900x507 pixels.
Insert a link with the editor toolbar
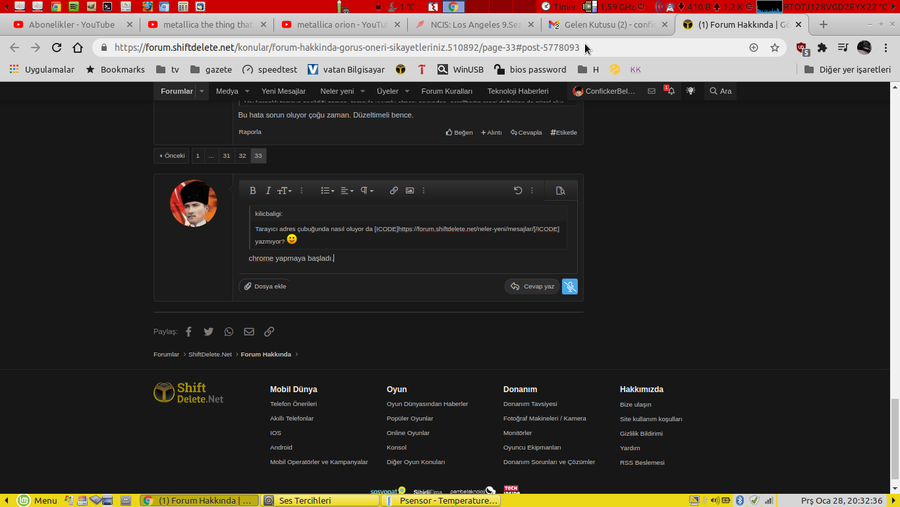394,191
